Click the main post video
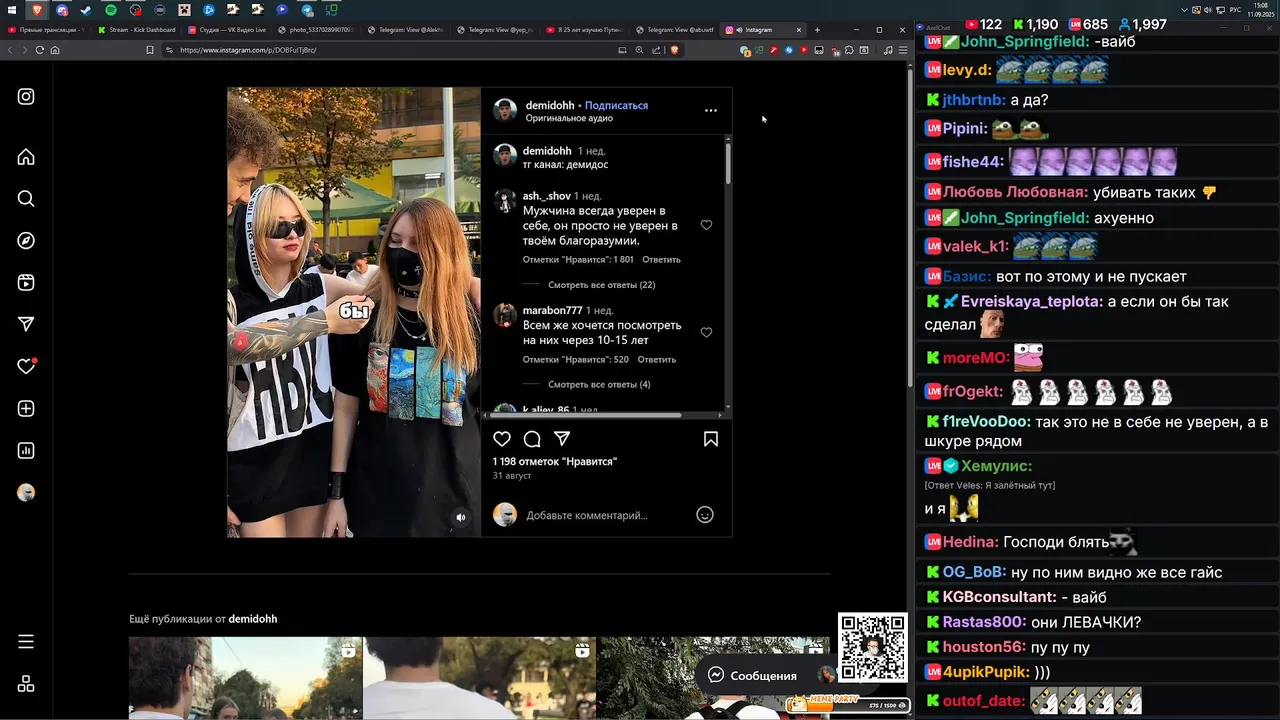 coord(354,312)
